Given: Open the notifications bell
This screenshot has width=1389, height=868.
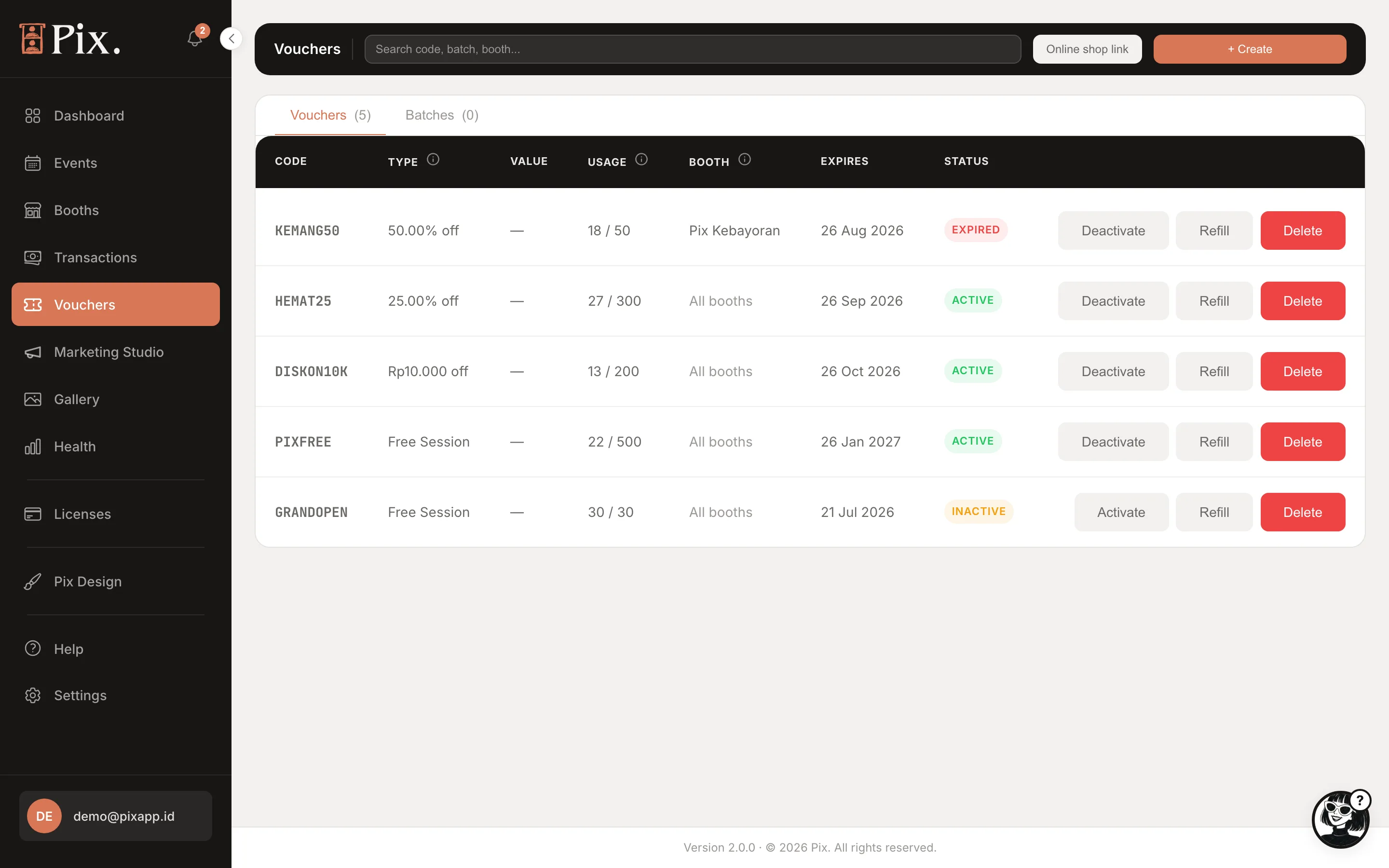Looking at the screenshot, I should point(195,39).
